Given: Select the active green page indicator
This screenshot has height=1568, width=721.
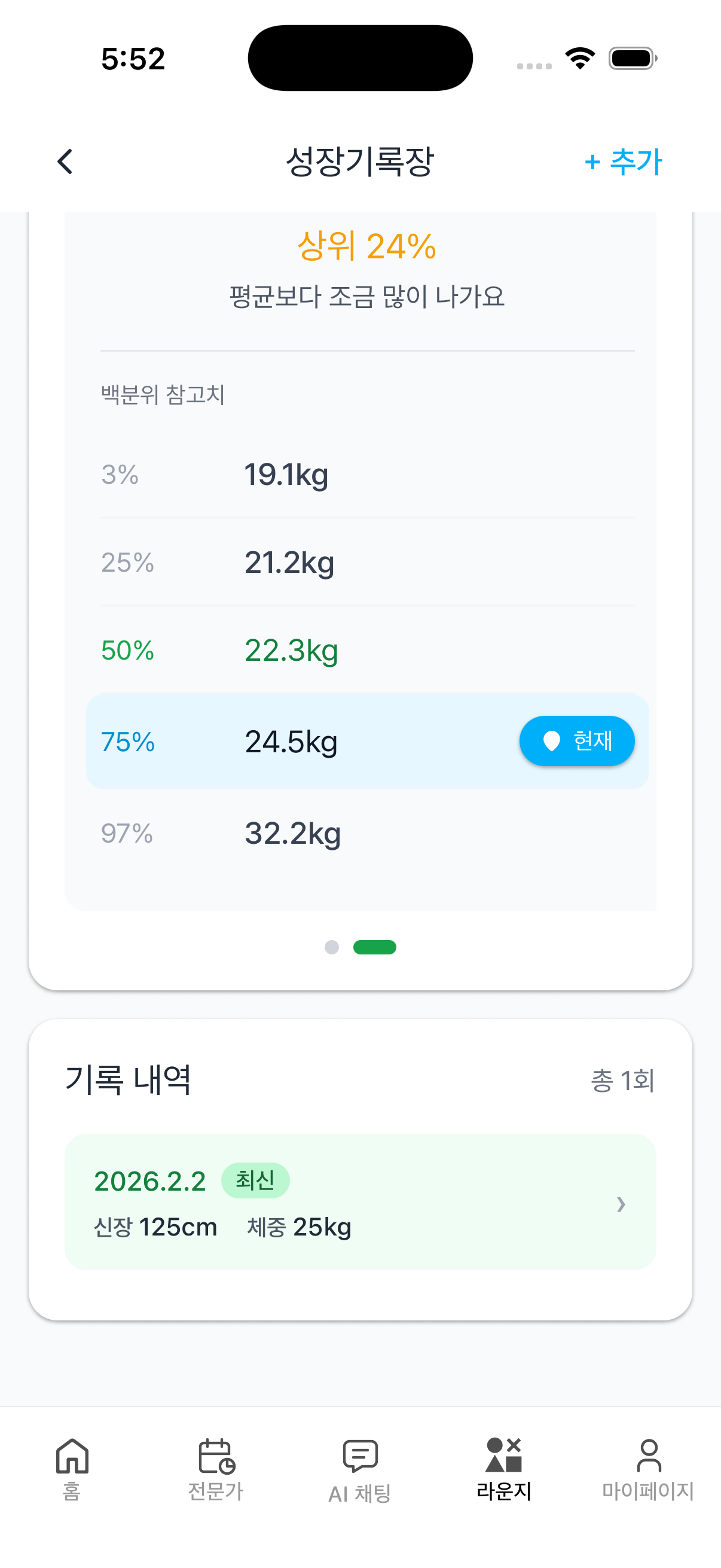Looking at the screenshot, I should coord(375,947).
